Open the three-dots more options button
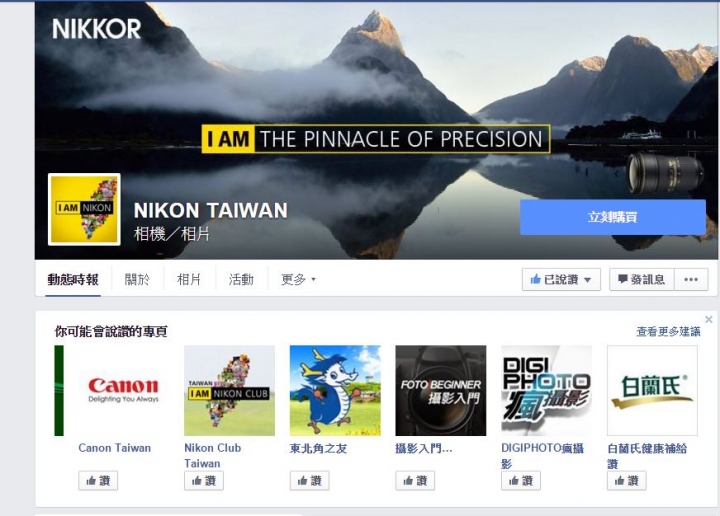This screenshot has width=720, height=516. click(x=691, y=280)
